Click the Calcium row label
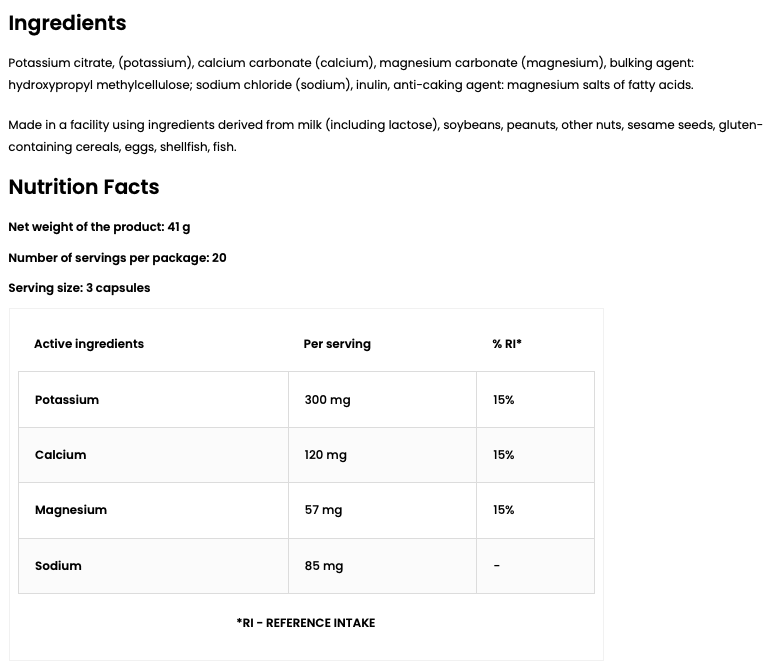767x670 pixels. [61, 455]
